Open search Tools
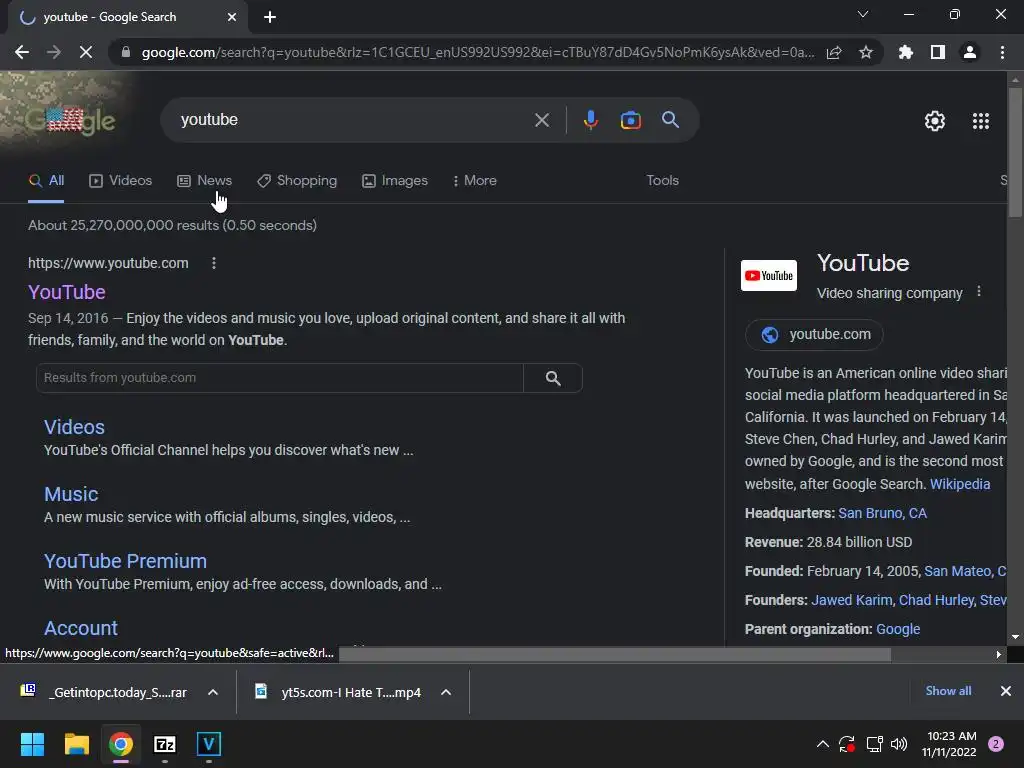This screenshot has height=768, width=1024. (x=662, y=181)
